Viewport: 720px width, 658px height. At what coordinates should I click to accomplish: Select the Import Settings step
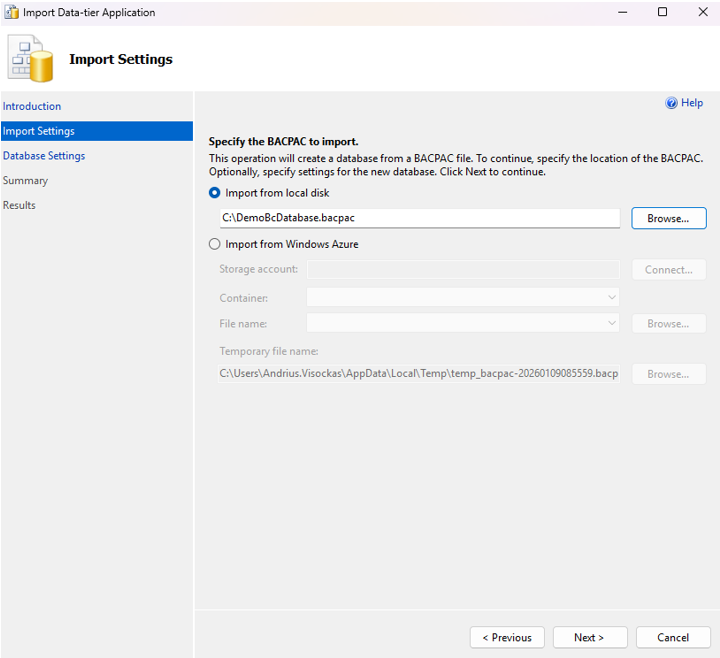coord(39,131)
